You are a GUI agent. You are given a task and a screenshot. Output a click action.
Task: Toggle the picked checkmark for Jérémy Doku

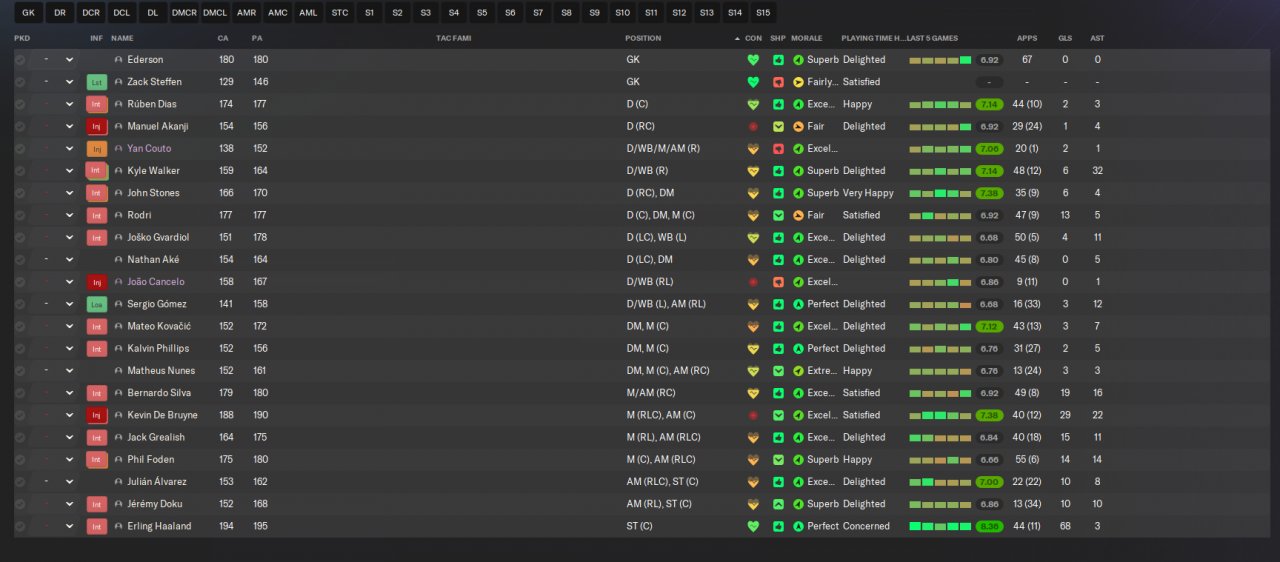[x=20, y=504]
